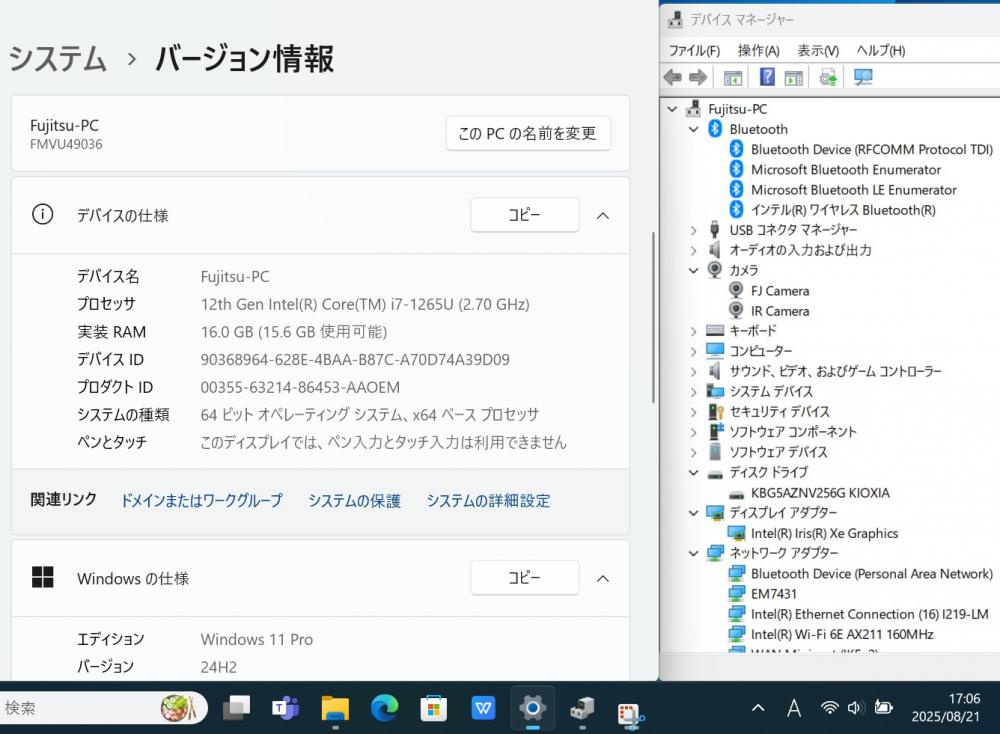The width and height of the screenshot is (1000, 734).
Task: Collapse the Fujitsu-PC root node
Action: tap(672, 109)
